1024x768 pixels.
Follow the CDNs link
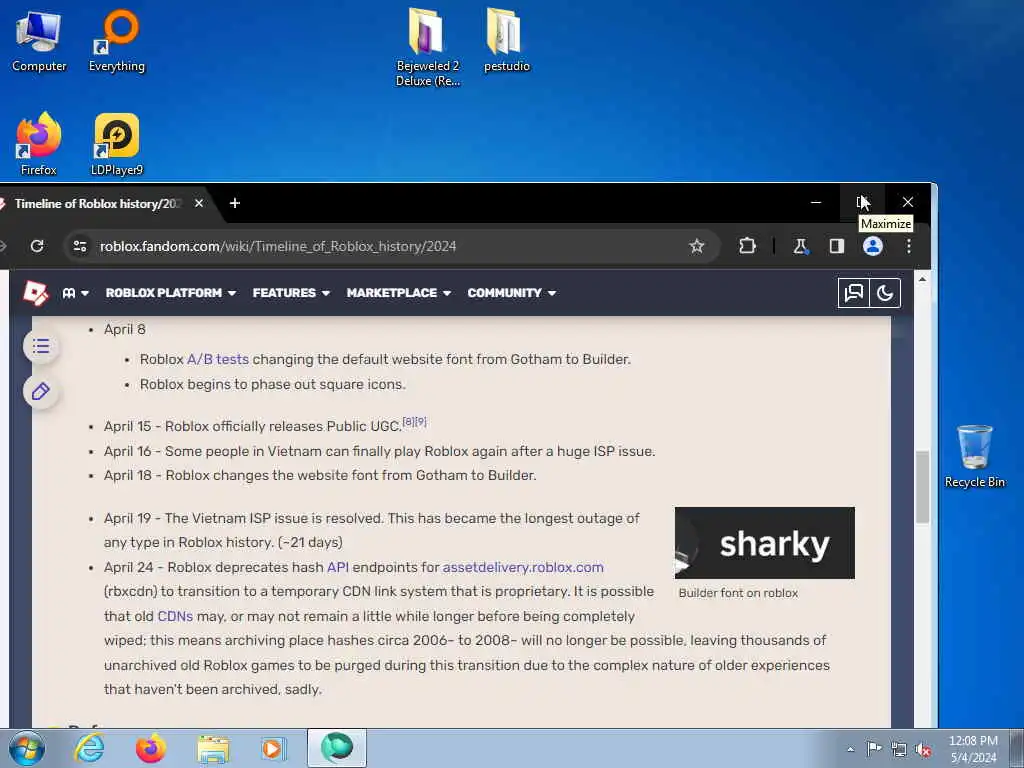(175, 616)
